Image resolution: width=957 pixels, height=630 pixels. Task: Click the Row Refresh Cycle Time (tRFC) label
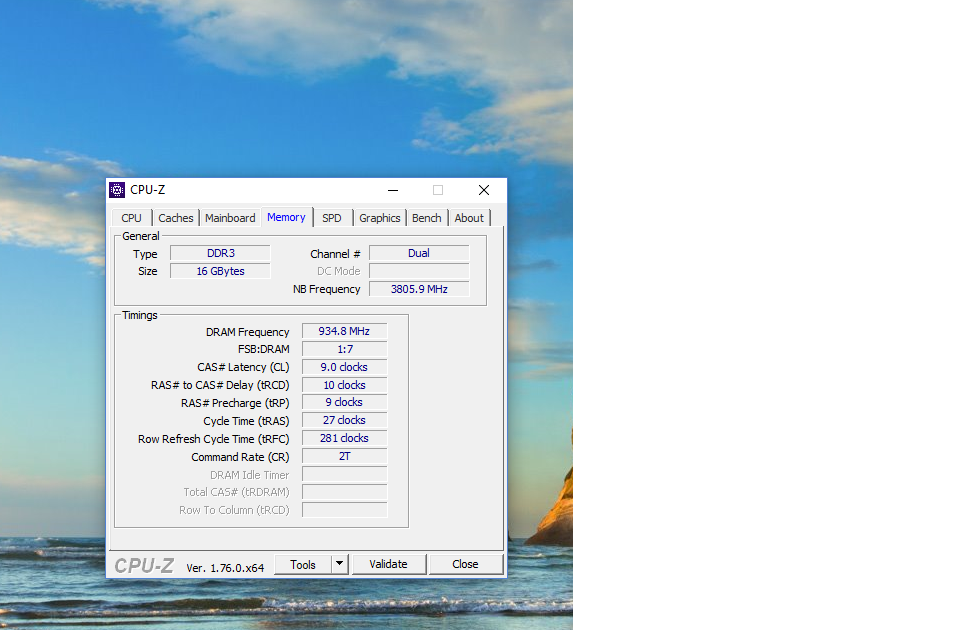[214, 440]
